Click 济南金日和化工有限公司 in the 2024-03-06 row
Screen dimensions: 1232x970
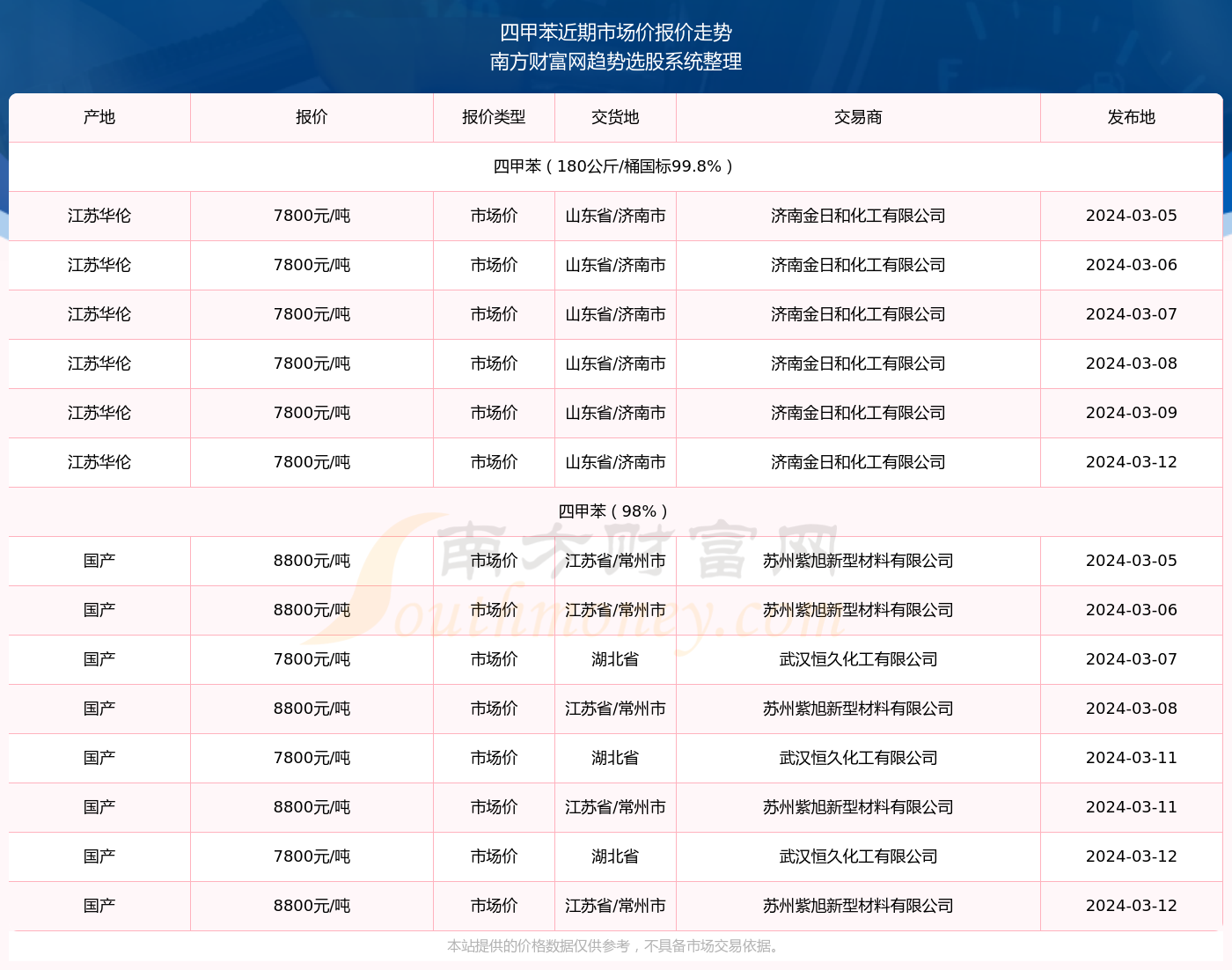tap(858, 265)
